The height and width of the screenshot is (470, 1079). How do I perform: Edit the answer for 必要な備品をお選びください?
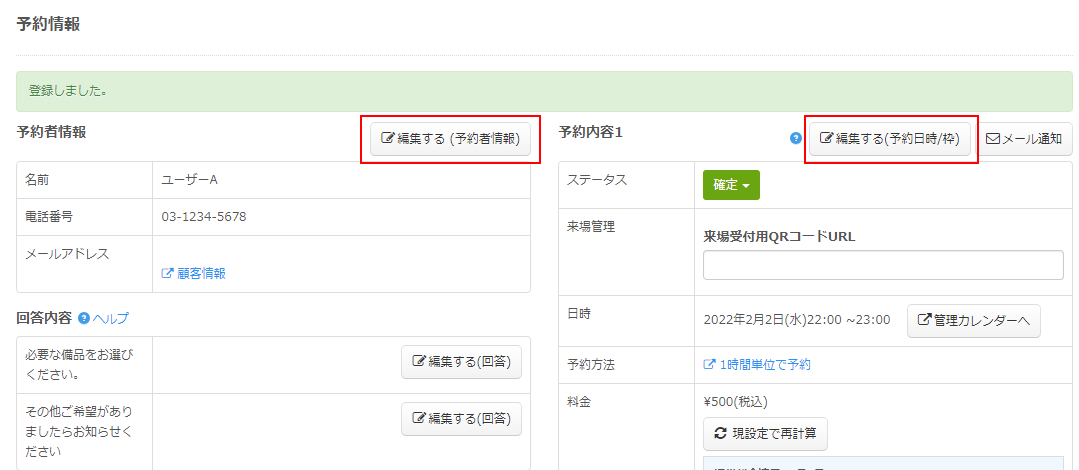[461, 363]
